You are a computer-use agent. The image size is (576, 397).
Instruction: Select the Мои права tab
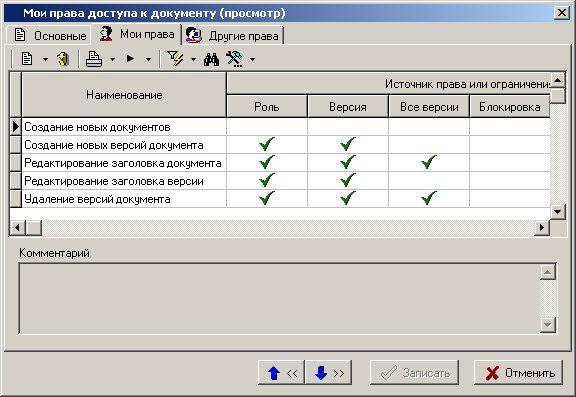(136, 34)
